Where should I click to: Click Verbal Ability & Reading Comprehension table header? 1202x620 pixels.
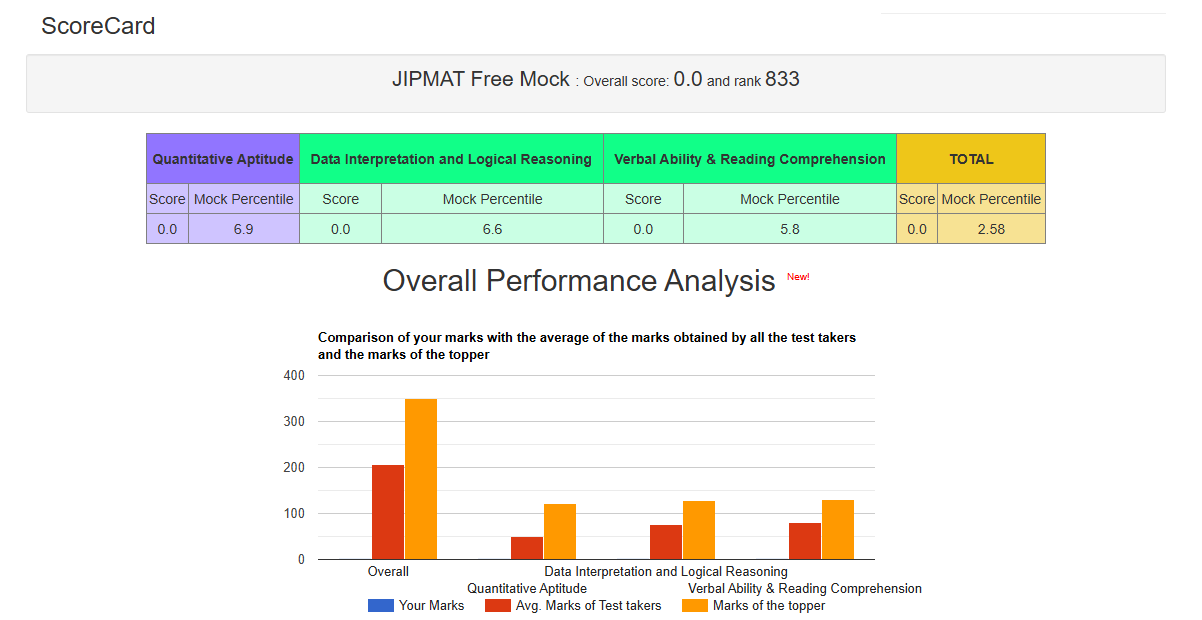pos(749,159)
